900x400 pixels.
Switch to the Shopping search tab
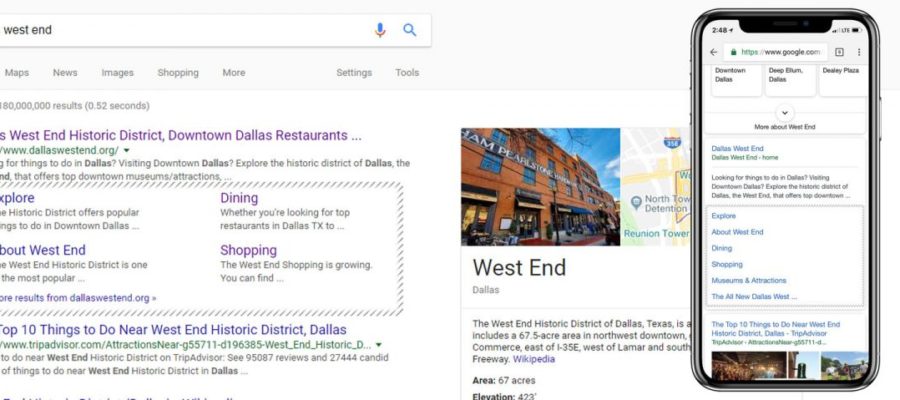tap(178, 73)
